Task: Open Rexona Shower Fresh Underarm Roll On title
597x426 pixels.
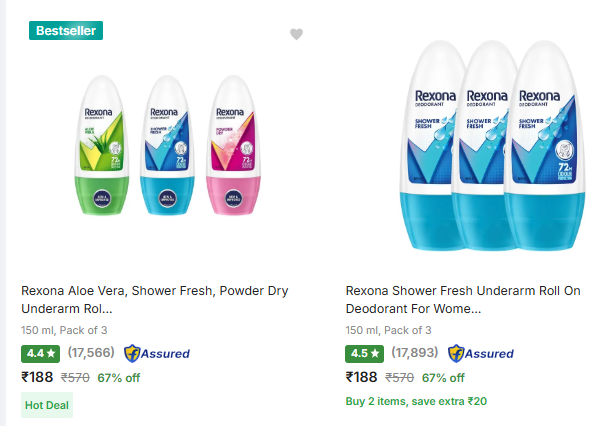Action: (463, 300)
